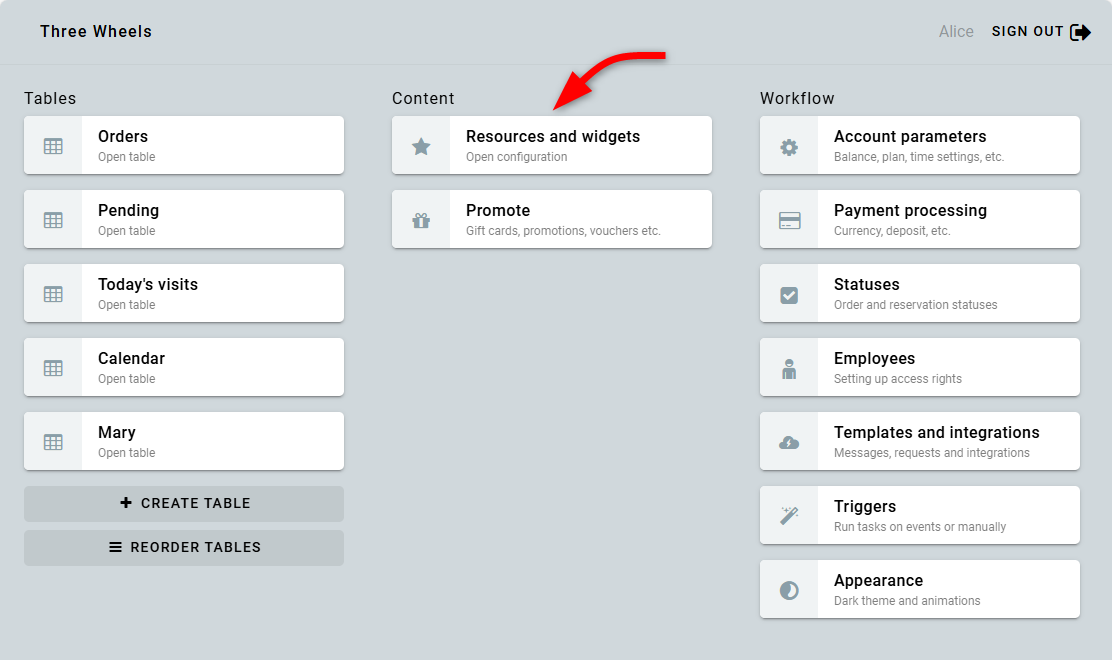Open the Calendar table
The image size is (1112, 660).
click(x=184, y=367)
